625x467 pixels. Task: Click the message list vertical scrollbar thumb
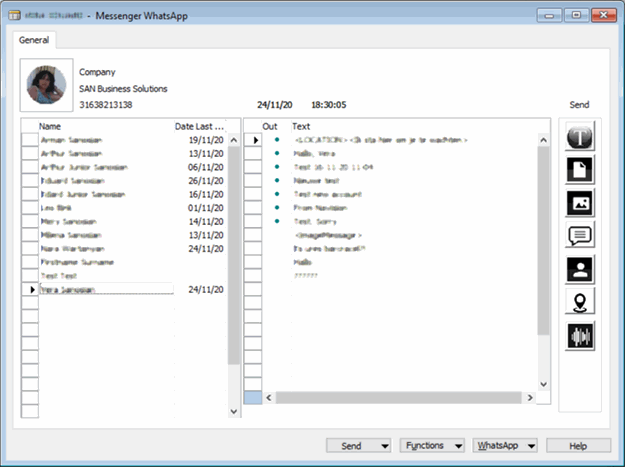pyautogui.click(x=543, y=240)
